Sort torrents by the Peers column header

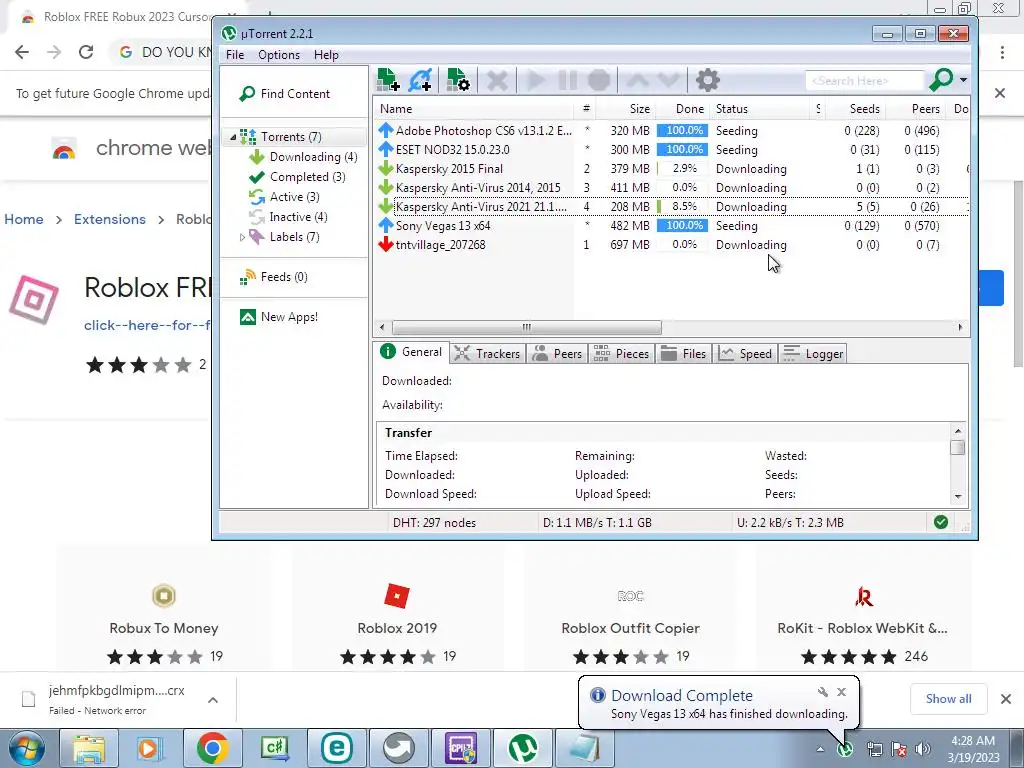click(x=914, y=109)
